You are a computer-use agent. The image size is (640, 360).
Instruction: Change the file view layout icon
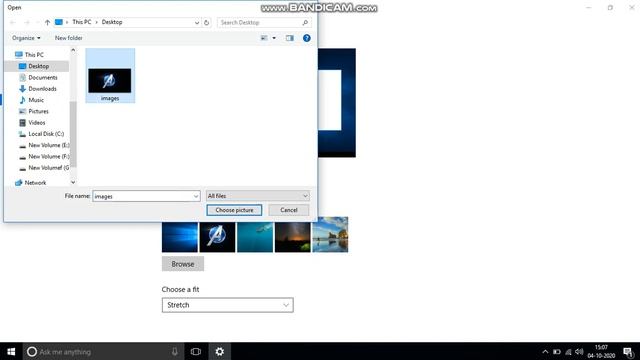[x=264, y=38]
